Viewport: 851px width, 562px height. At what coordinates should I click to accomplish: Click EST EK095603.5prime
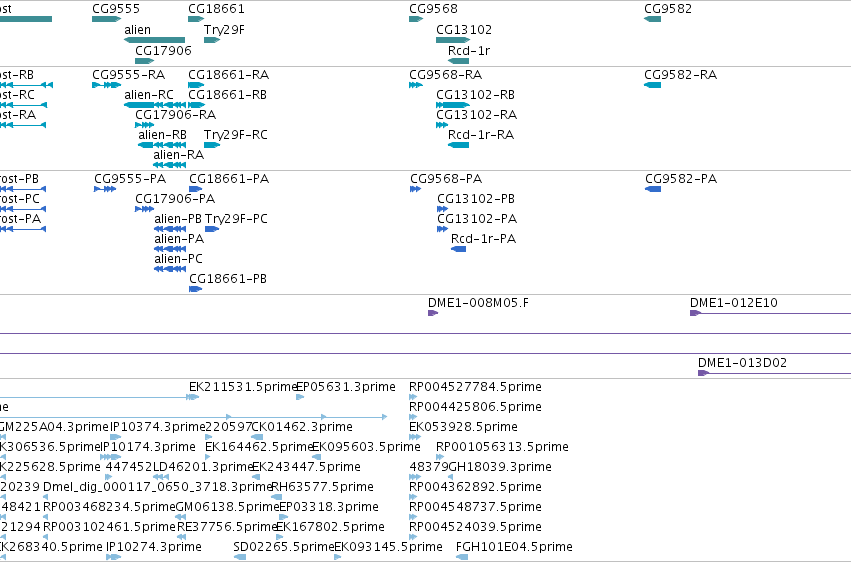[x=366, y=447]
